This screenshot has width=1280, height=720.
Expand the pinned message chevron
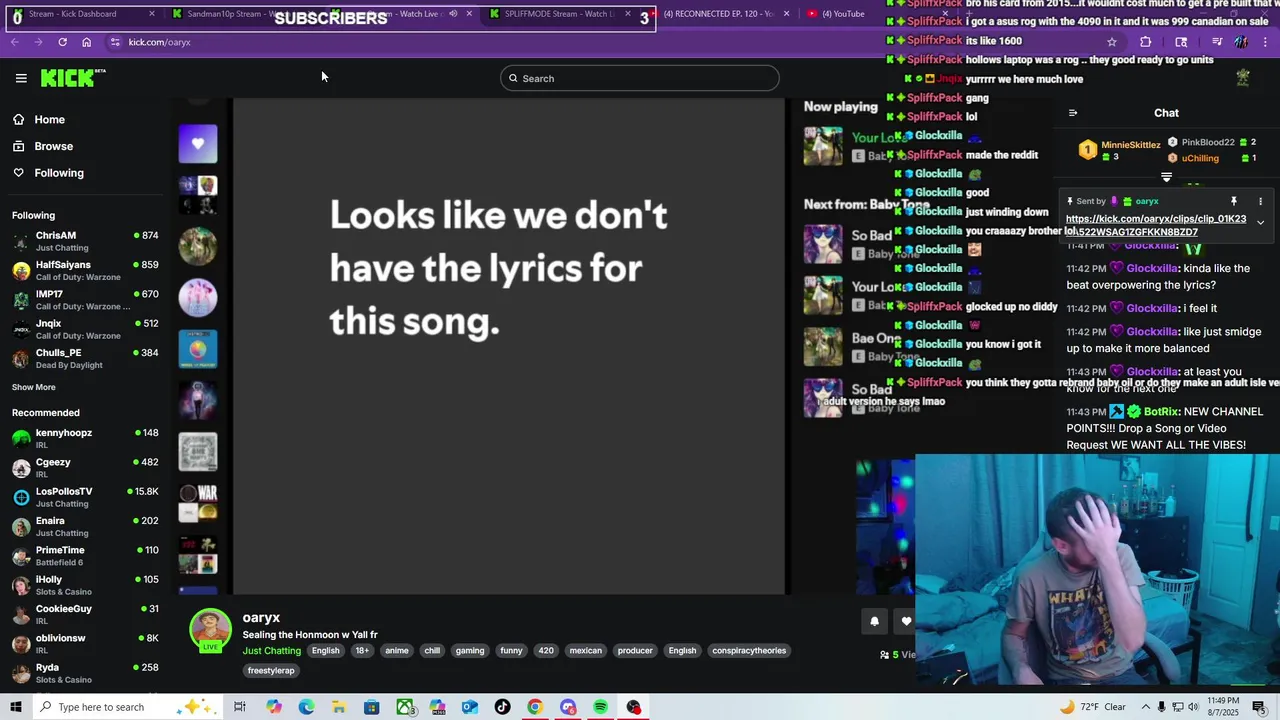coord(1260,223)
